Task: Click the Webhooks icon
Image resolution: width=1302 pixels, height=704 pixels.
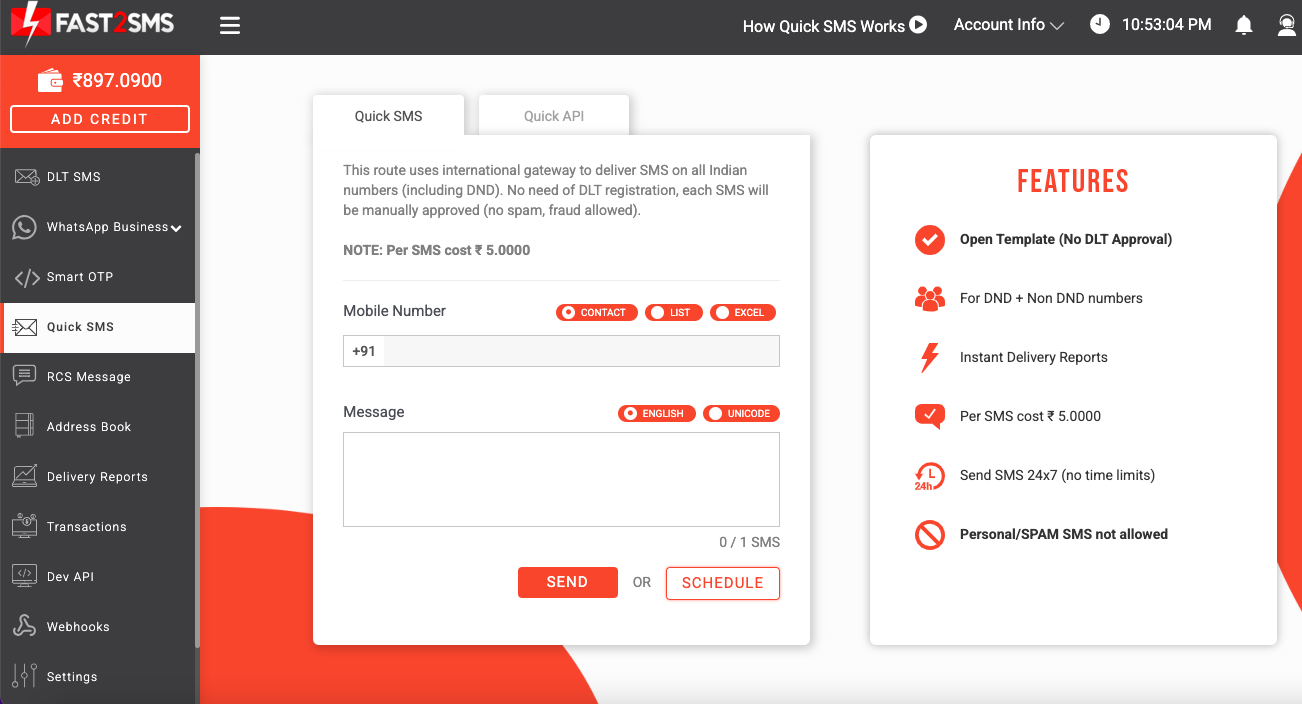Action: click(x=25, y=626)
